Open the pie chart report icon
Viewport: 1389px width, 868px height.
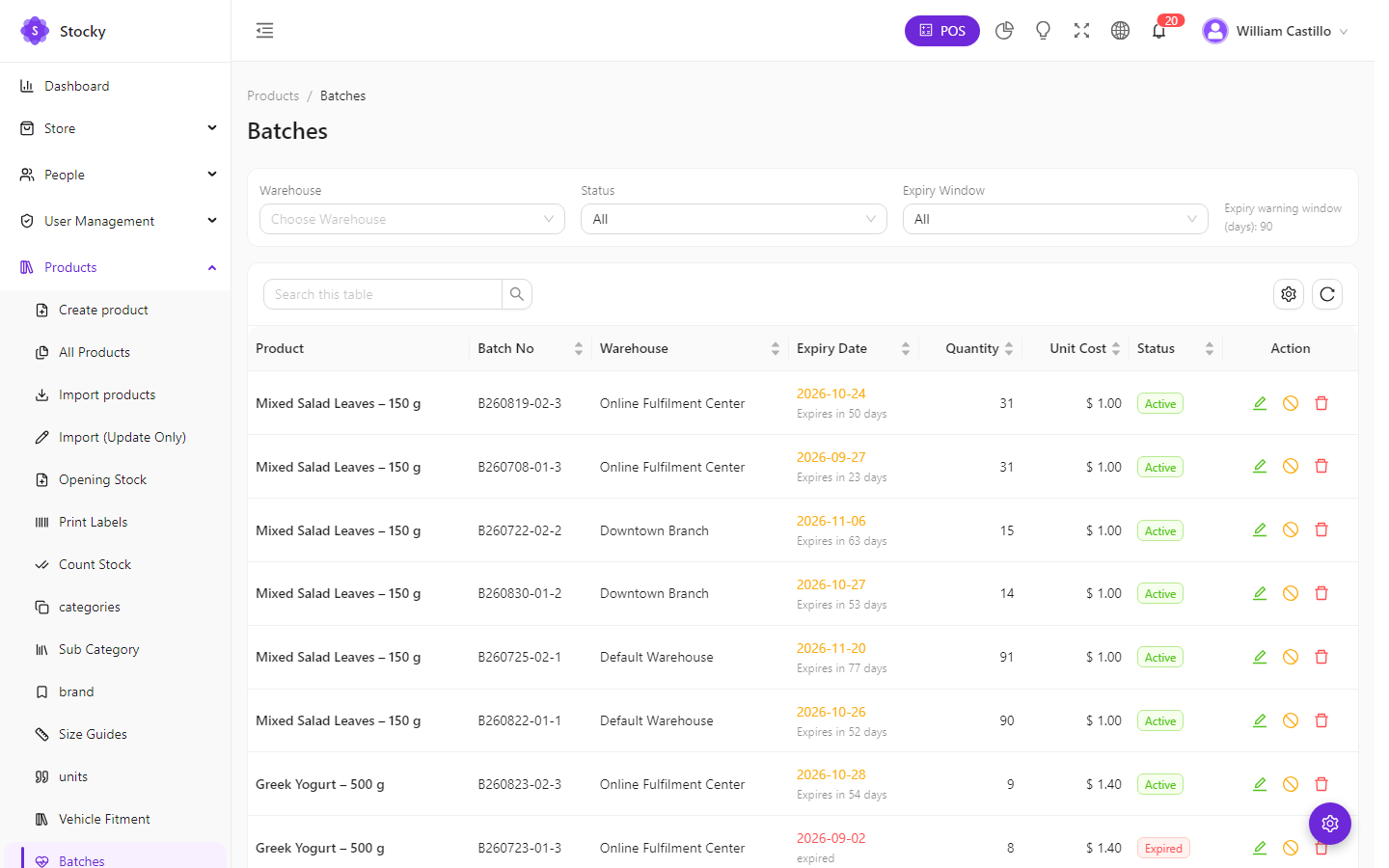tap(1004, 31)
